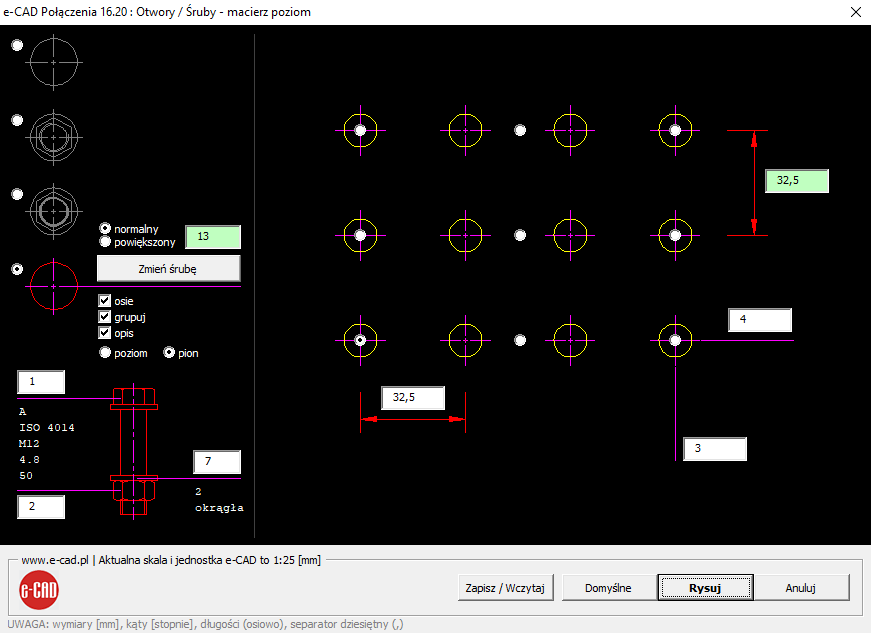Choose the 'normalny' hole size option
The height and width of the screenshot is (633, 871).
pyautogui.click(x=105, y=228)
